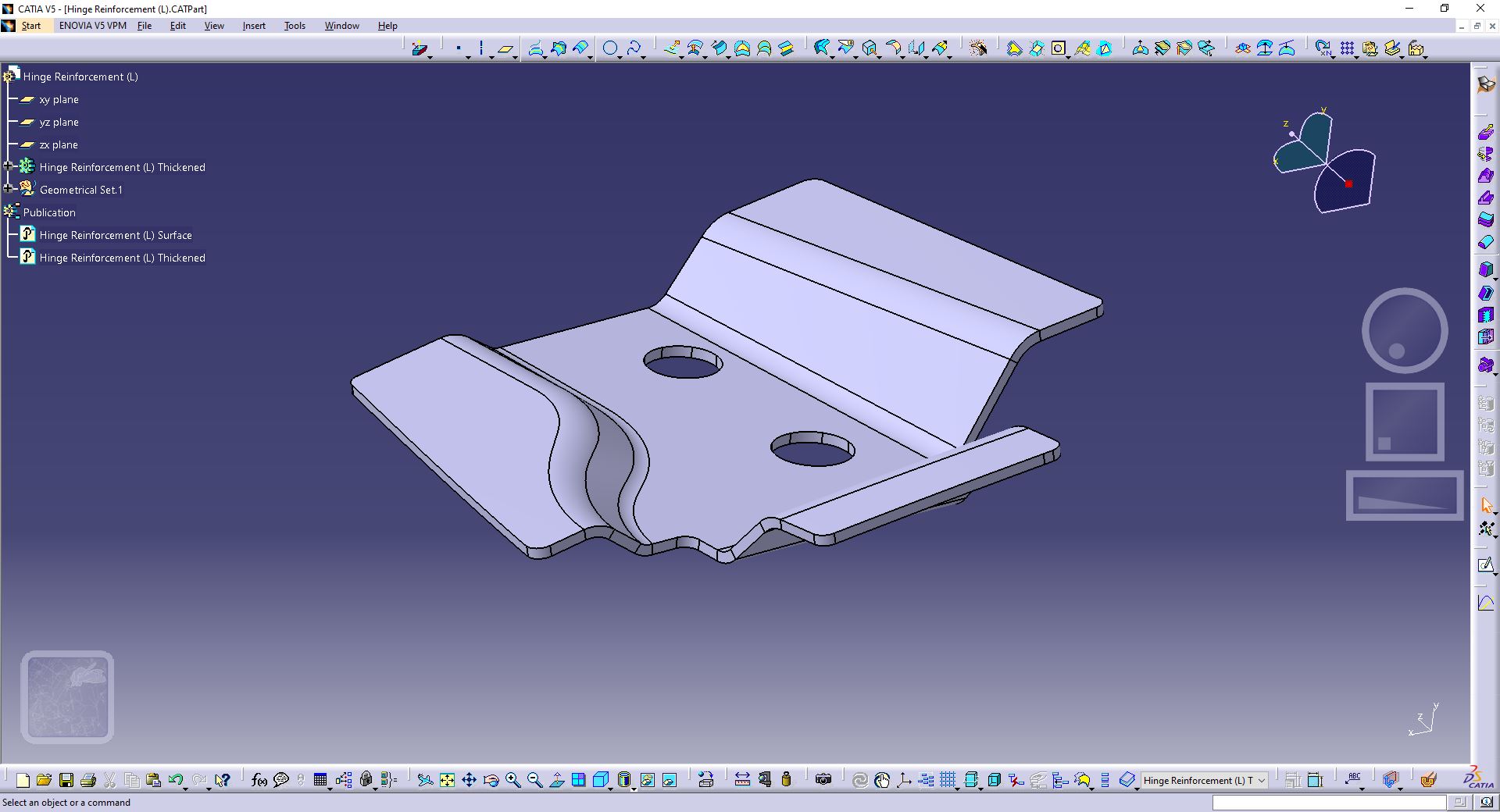This screenshot has height=812, width=1500.
Task: Toggle the 3D grid display icon
Action: [948, 780]
